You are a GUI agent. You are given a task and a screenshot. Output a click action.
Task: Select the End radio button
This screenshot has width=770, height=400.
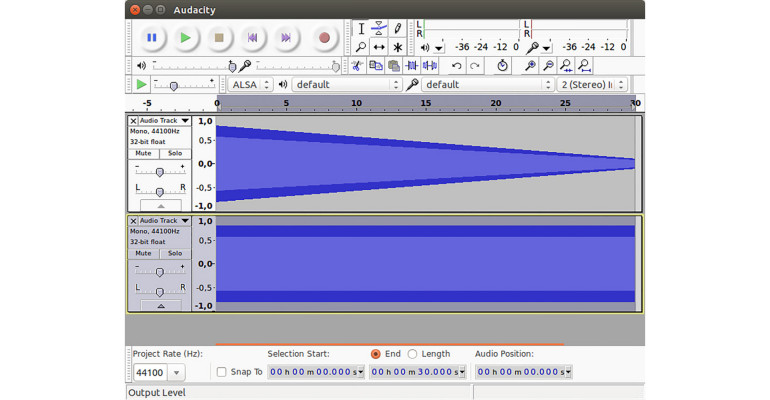[x=376, y=354]
